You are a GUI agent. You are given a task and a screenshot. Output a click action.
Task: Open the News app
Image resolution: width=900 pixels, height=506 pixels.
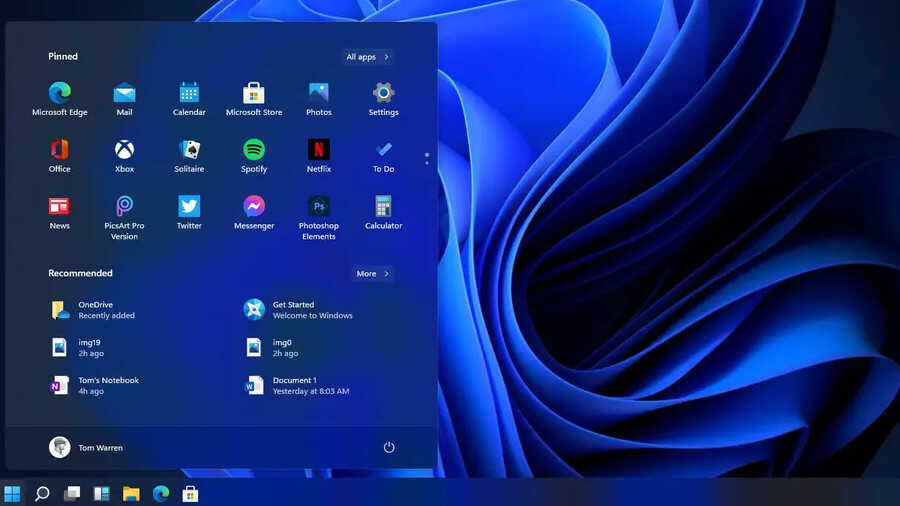(60, 213)
